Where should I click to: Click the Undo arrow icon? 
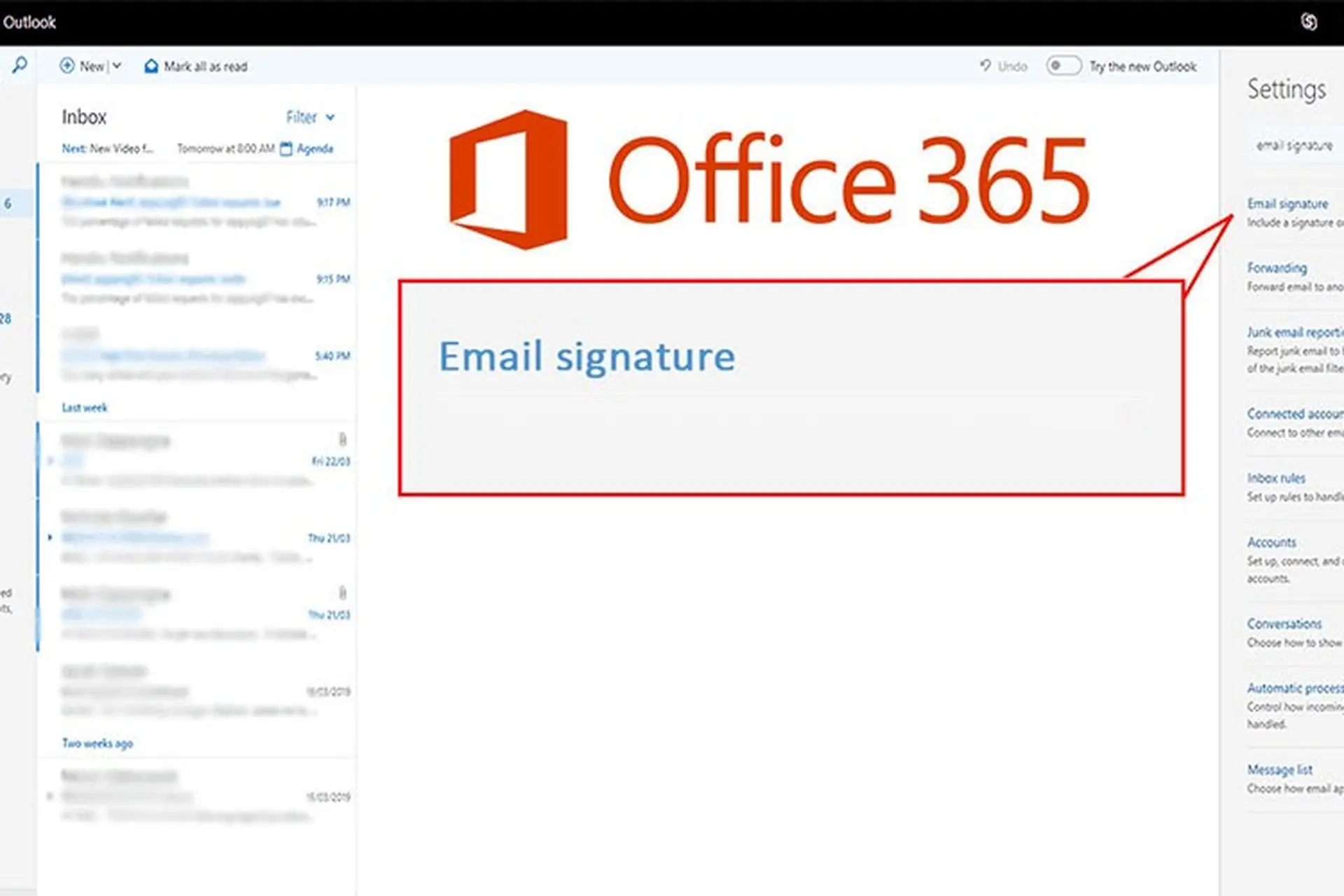pos(986,66)
